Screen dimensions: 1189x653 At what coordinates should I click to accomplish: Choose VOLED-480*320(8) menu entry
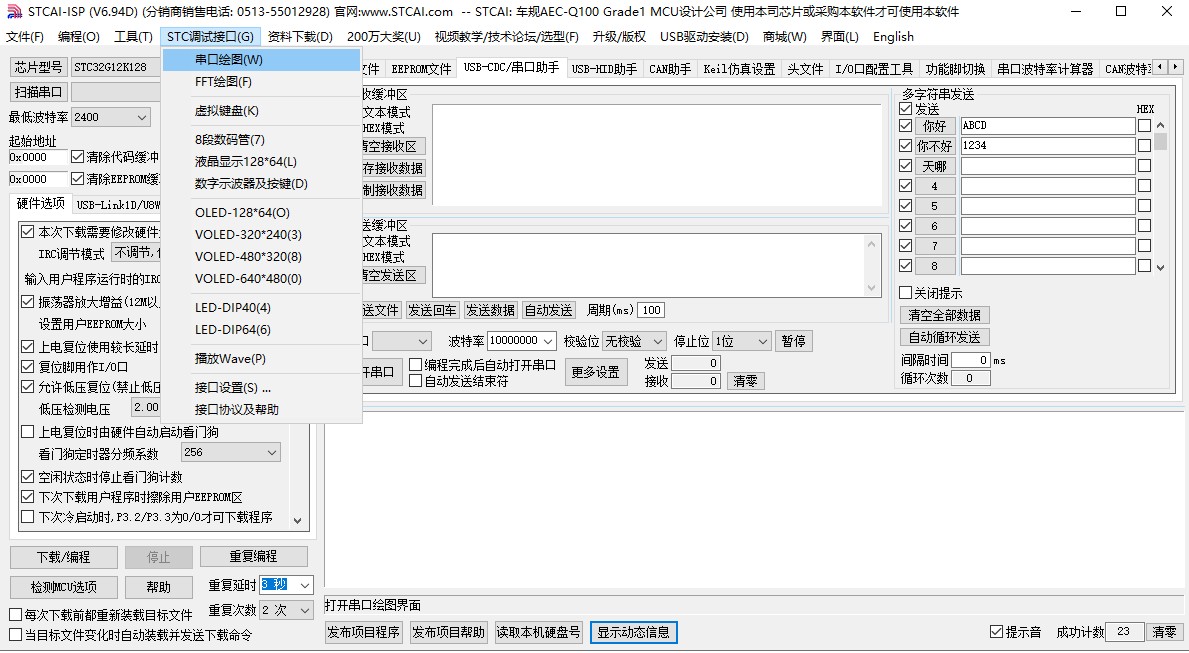(261, 256)
